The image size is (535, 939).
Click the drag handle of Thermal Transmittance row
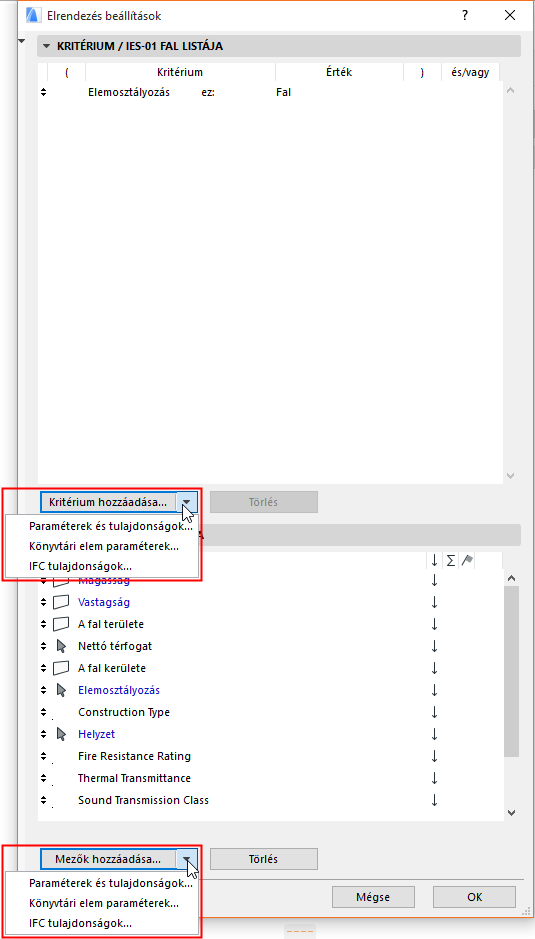(x=43, y=779)
